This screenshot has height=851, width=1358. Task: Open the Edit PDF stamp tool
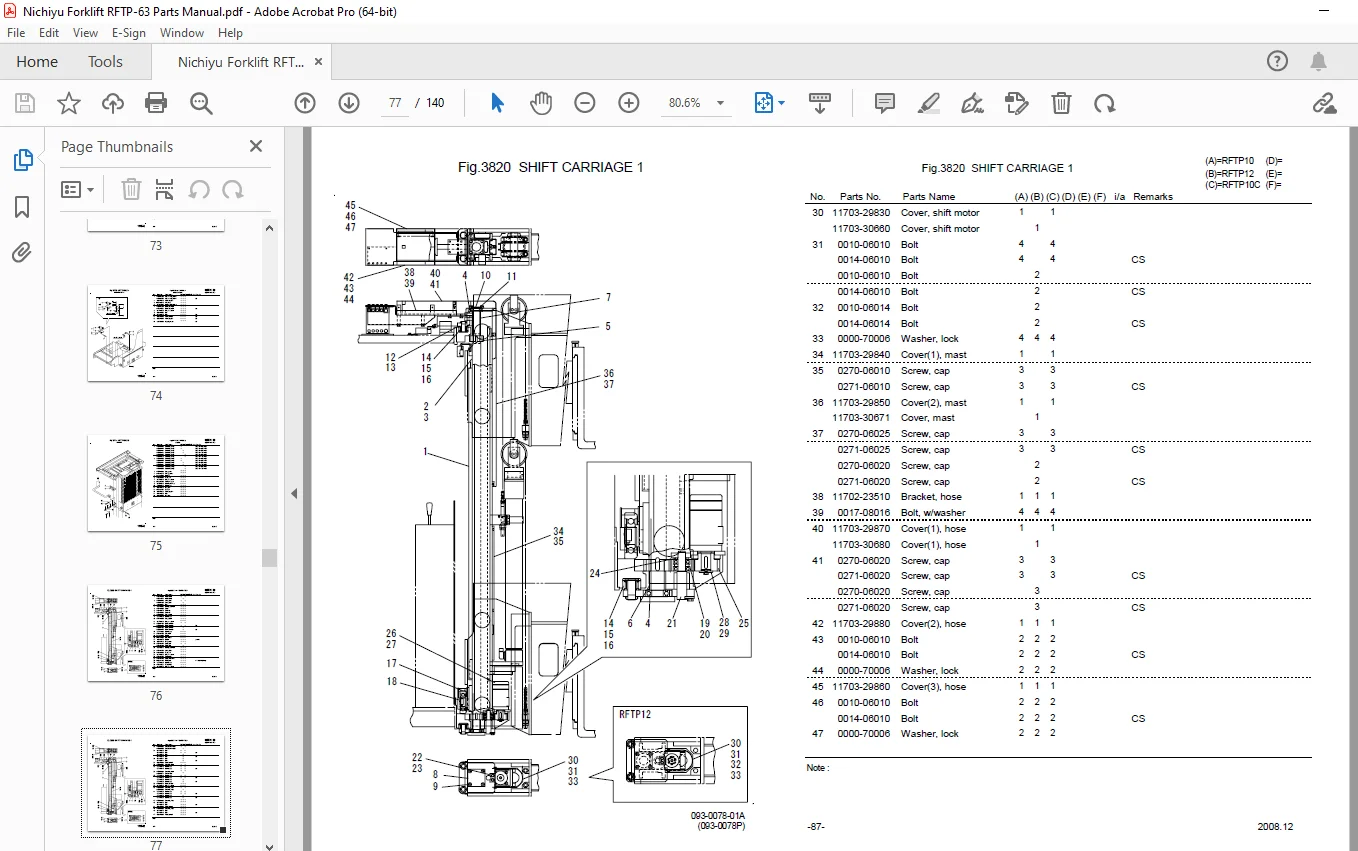1017,103
